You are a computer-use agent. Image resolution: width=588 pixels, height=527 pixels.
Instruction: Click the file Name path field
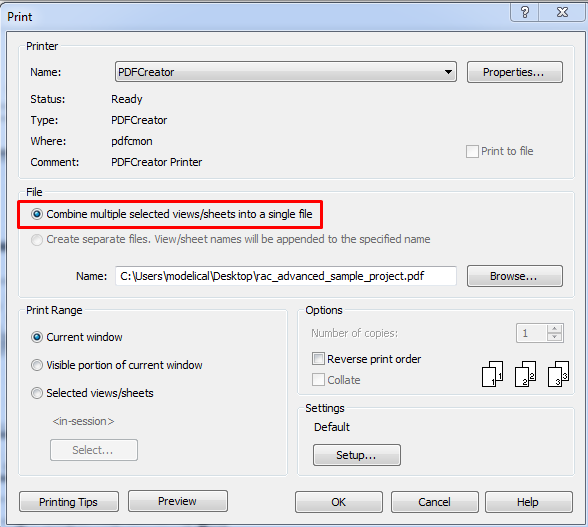pyautogui.click(x=285, y=276)
